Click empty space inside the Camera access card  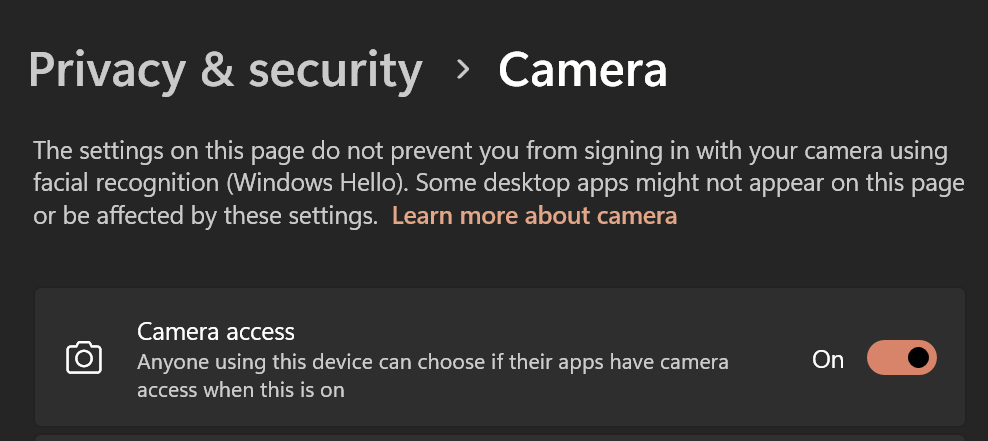(769, 315)
